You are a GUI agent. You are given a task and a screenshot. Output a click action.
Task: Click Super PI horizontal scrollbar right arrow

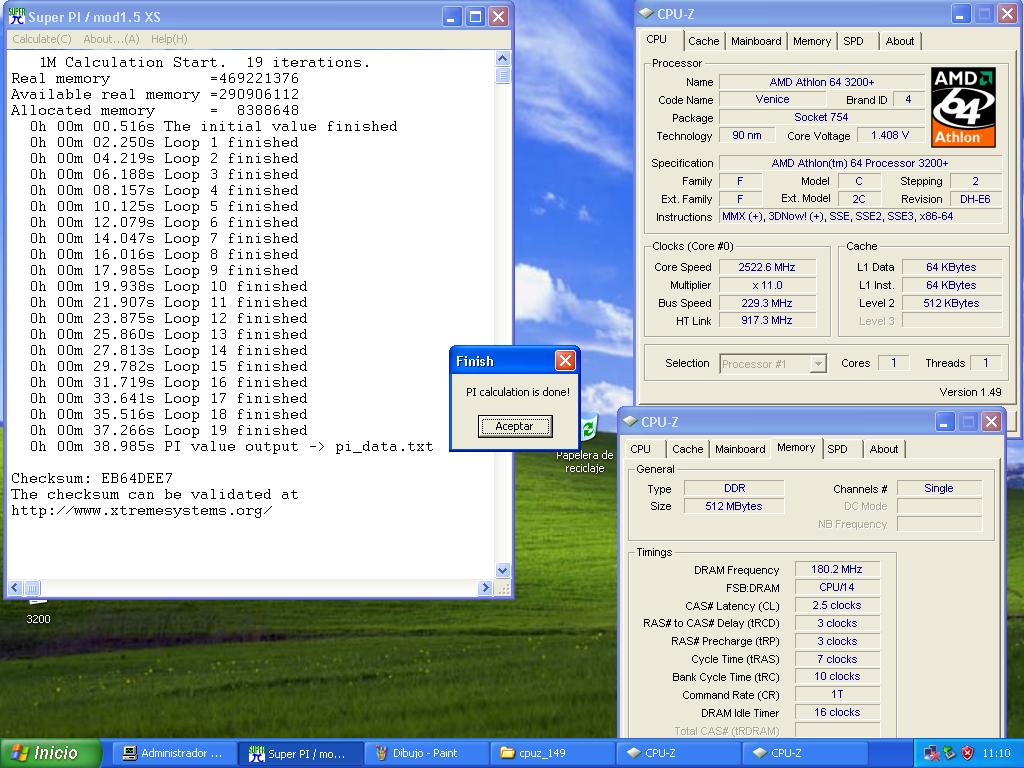coord(485,588)
